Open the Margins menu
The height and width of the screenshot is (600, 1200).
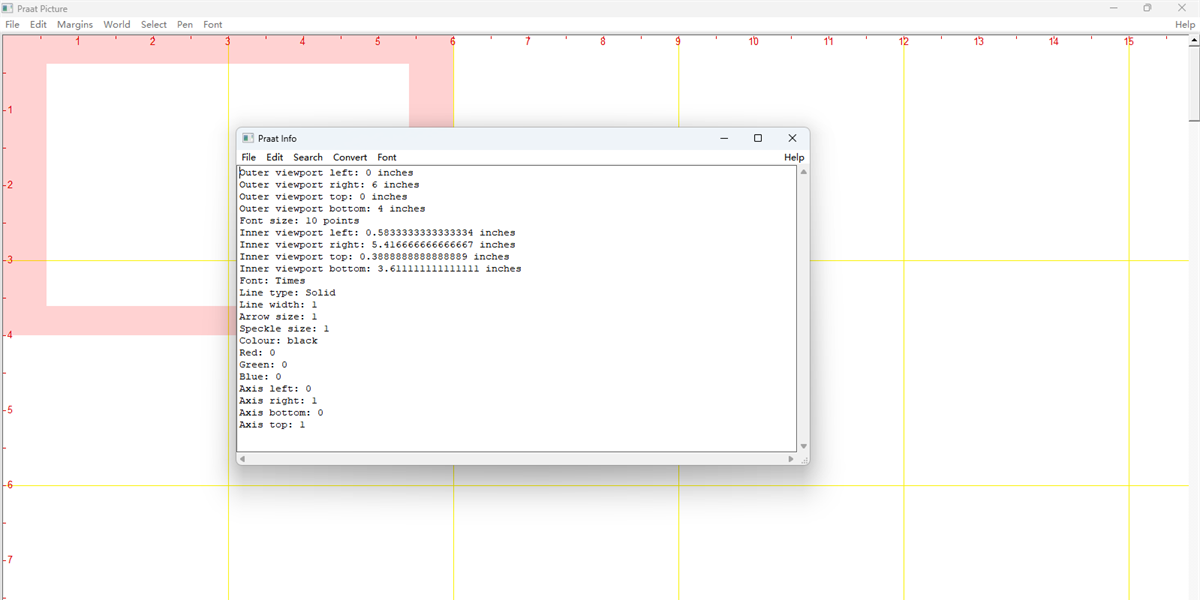(x=74, y=24)
